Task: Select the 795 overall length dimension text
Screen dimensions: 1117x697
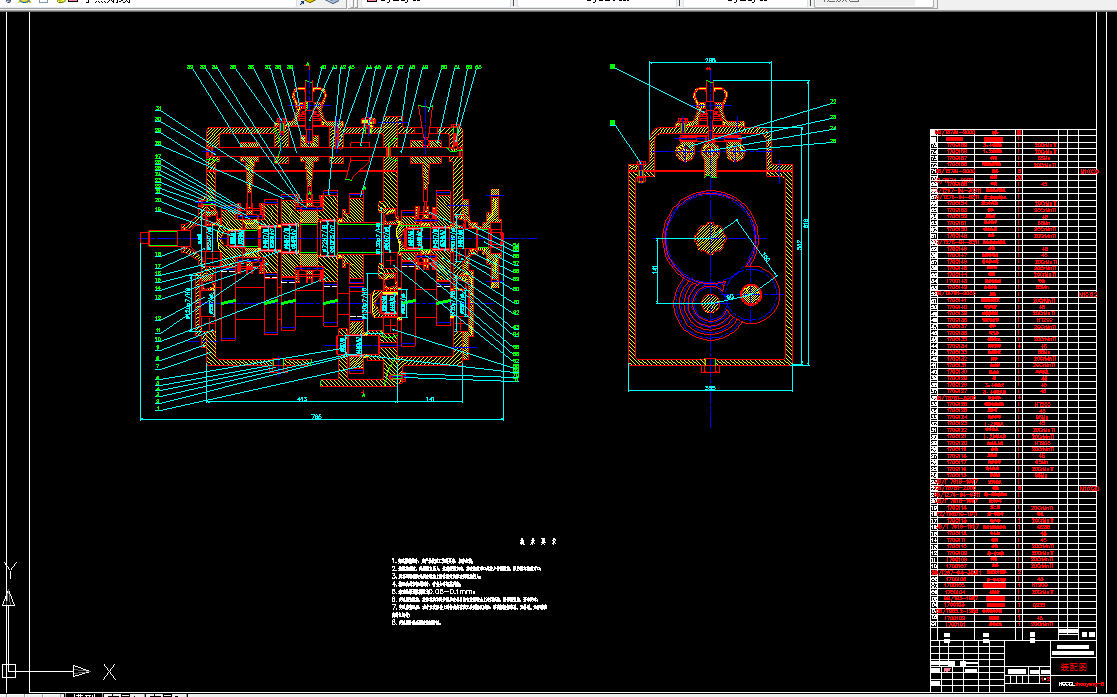Action: pyautogui.click(x=316, y=417)
